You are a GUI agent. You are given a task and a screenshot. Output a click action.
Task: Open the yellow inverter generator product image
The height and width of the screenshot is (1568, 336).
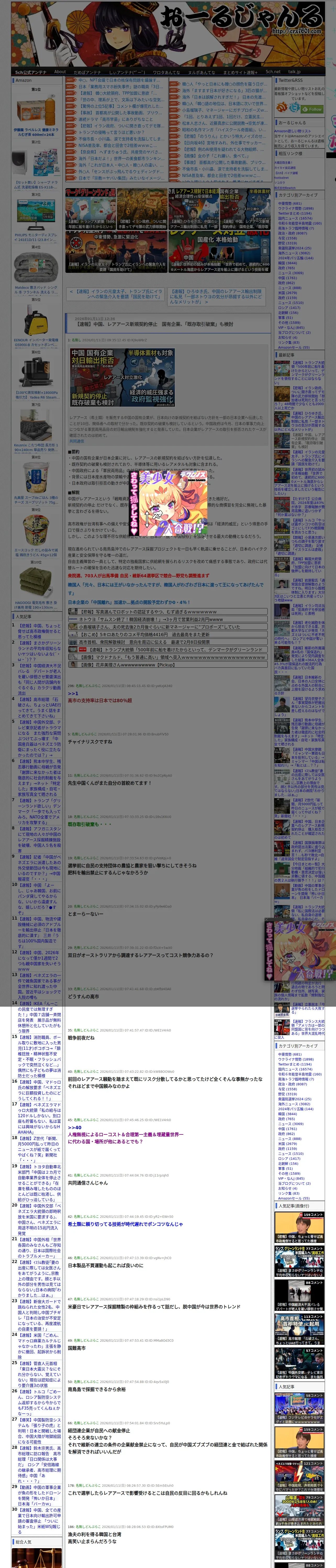(x=36, y=320)
